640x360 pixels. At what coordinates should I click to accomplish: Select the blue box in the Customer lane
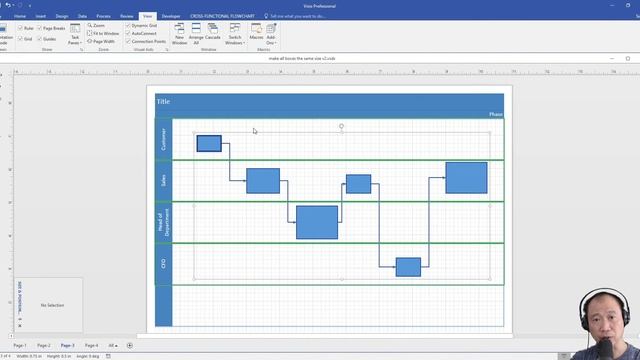pyautogui.click(x=209, y=143)
